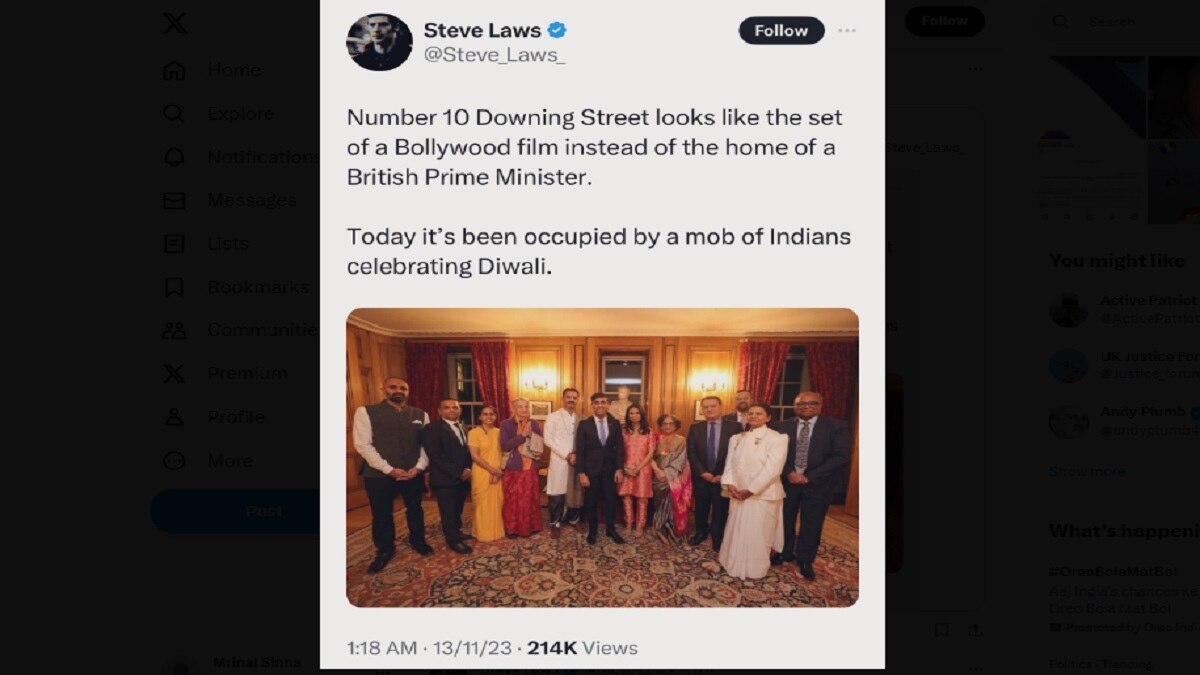
Task: Open Premium X icon in sidebar
Action: tap(174, 373)
